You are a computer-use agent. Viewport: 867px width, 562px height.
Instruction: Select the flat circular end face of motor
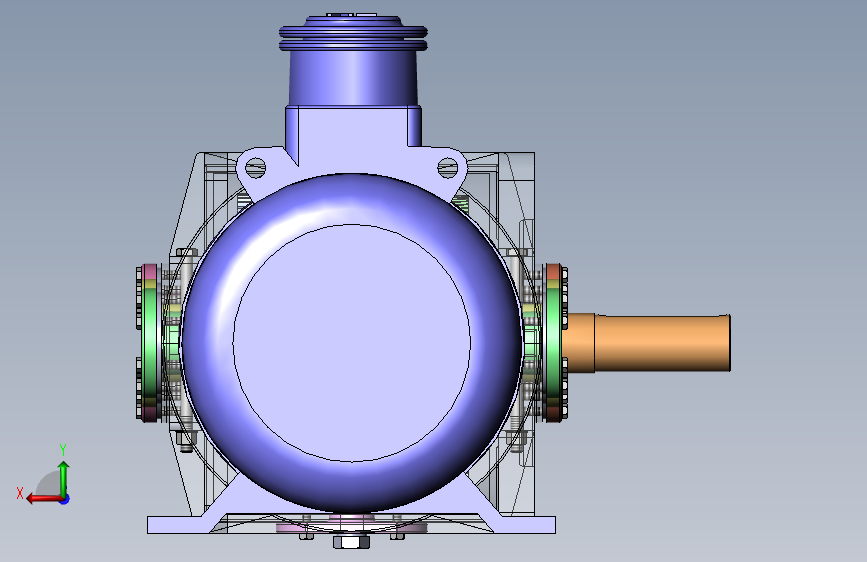(352, 343)
